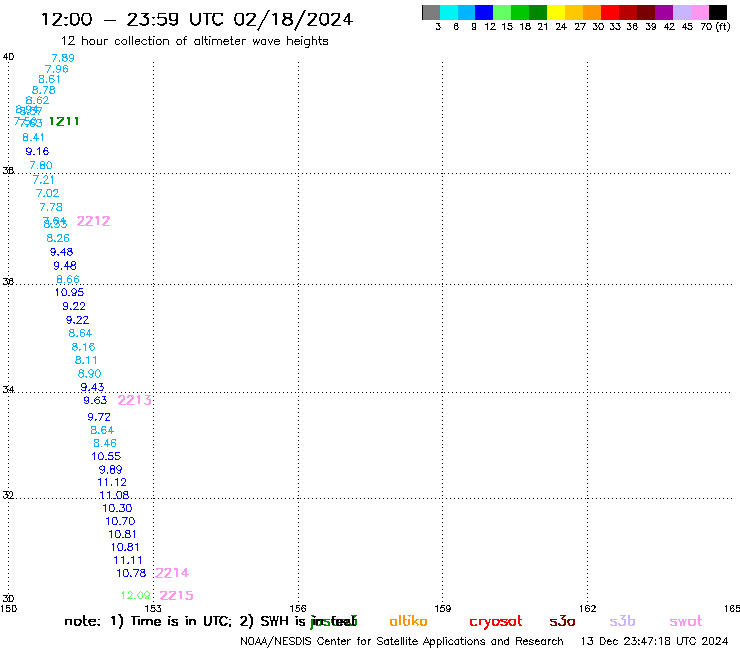Viewport: 740px width, 650px height.
Task: Click the wave height value '8.41'
Action: tap(33, 137)
